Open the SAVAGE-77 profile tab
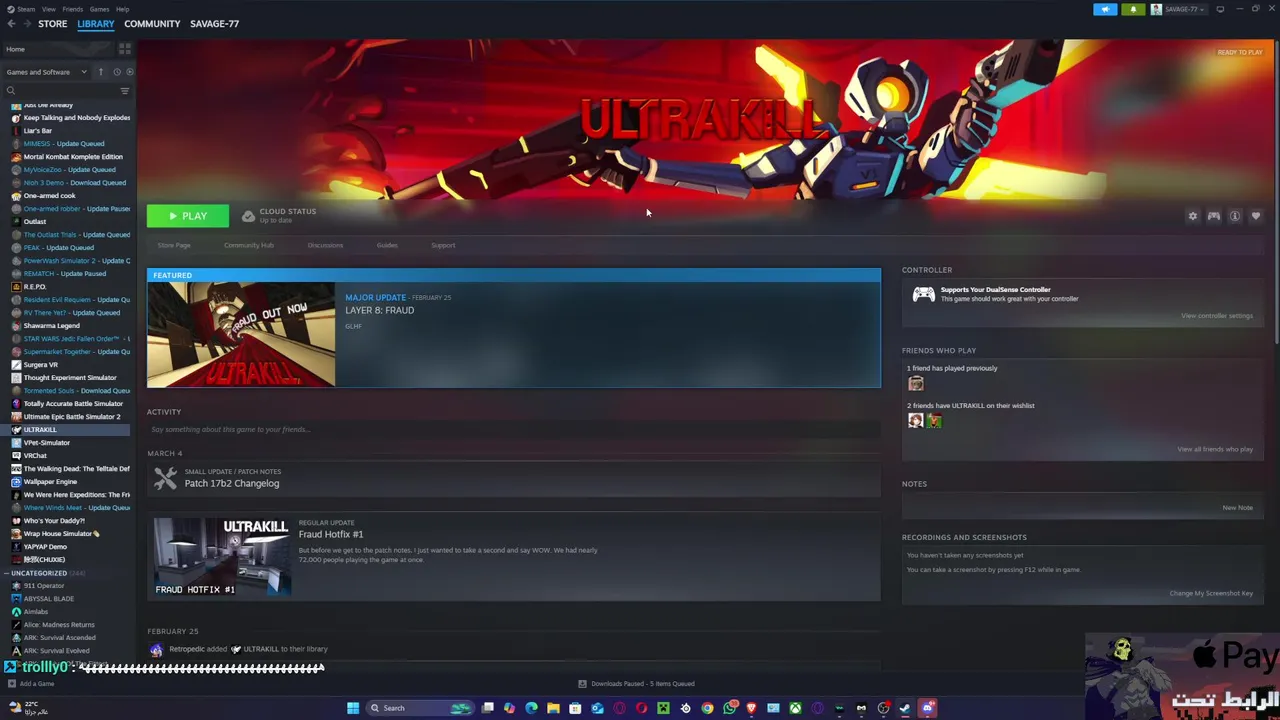Screen dimensions: 1280x720 click(214, 24)
